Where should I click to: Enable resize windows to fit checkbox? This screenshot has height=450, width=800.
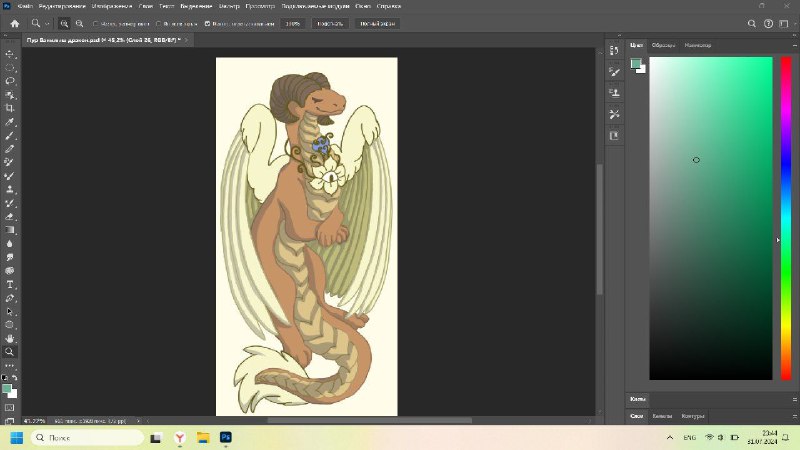point(95,23)
